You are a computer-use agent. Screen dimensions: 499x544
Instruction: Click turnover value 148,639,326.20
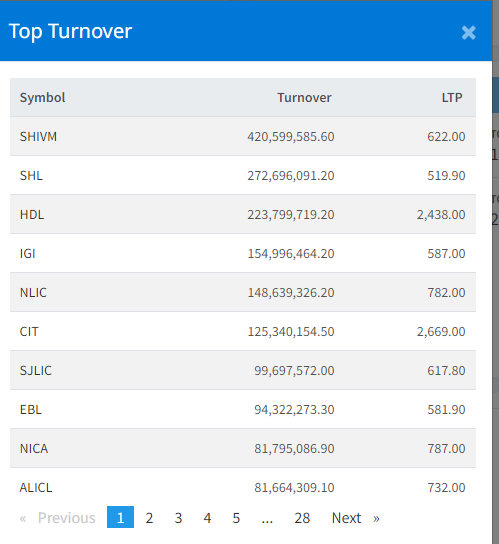(291, 293)
